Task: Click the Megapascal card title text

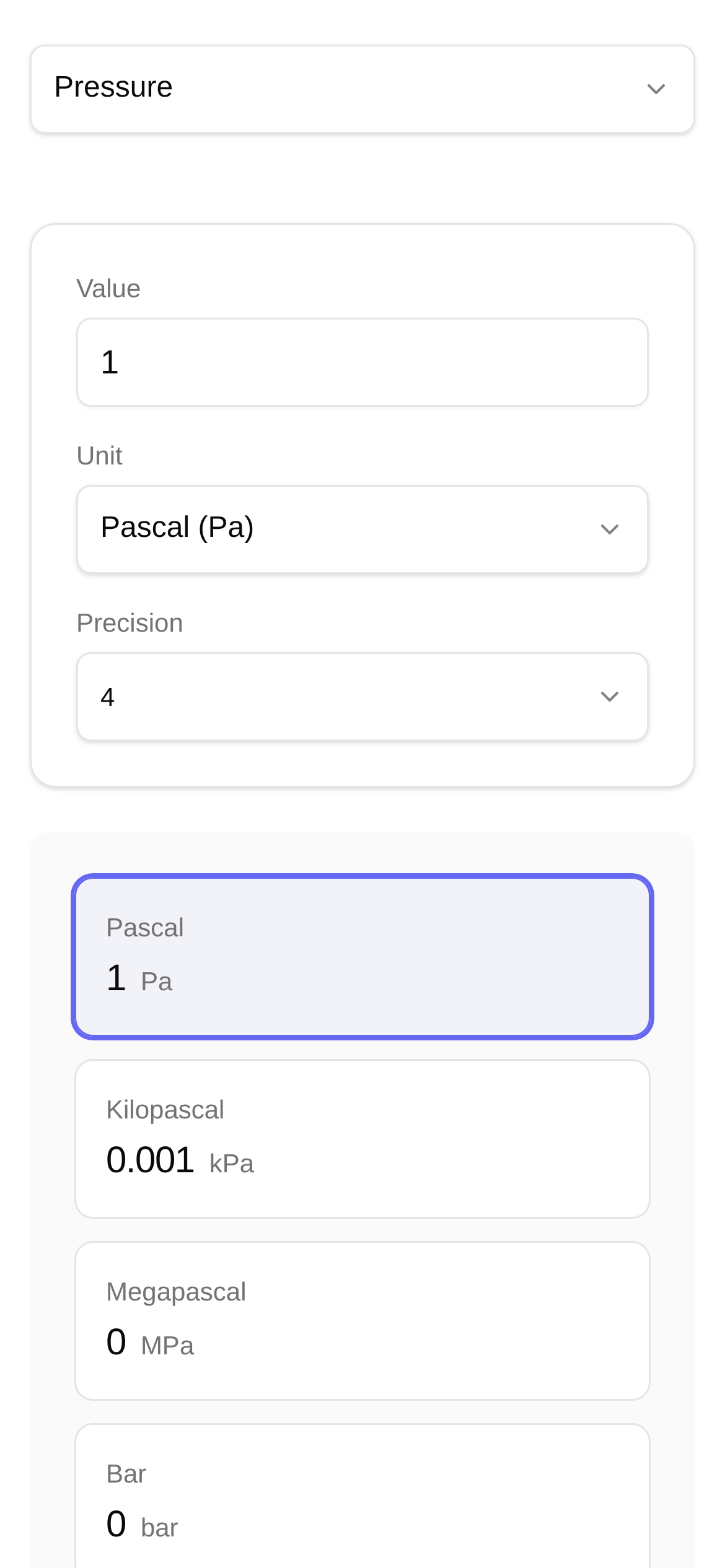Action: [x=176, y=1292]
